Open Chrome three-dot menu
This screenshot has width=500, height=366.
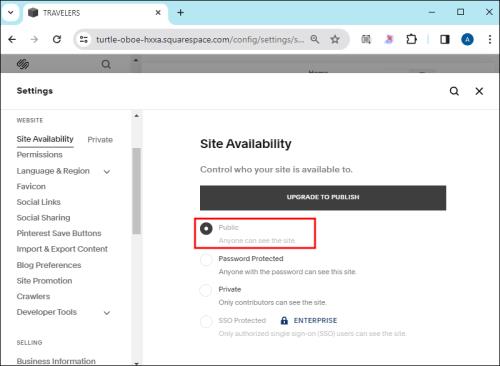490,39
